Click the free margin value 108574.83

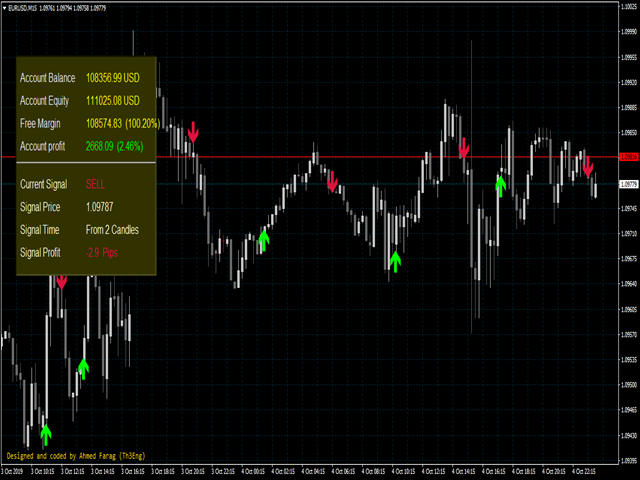(104, 124)
